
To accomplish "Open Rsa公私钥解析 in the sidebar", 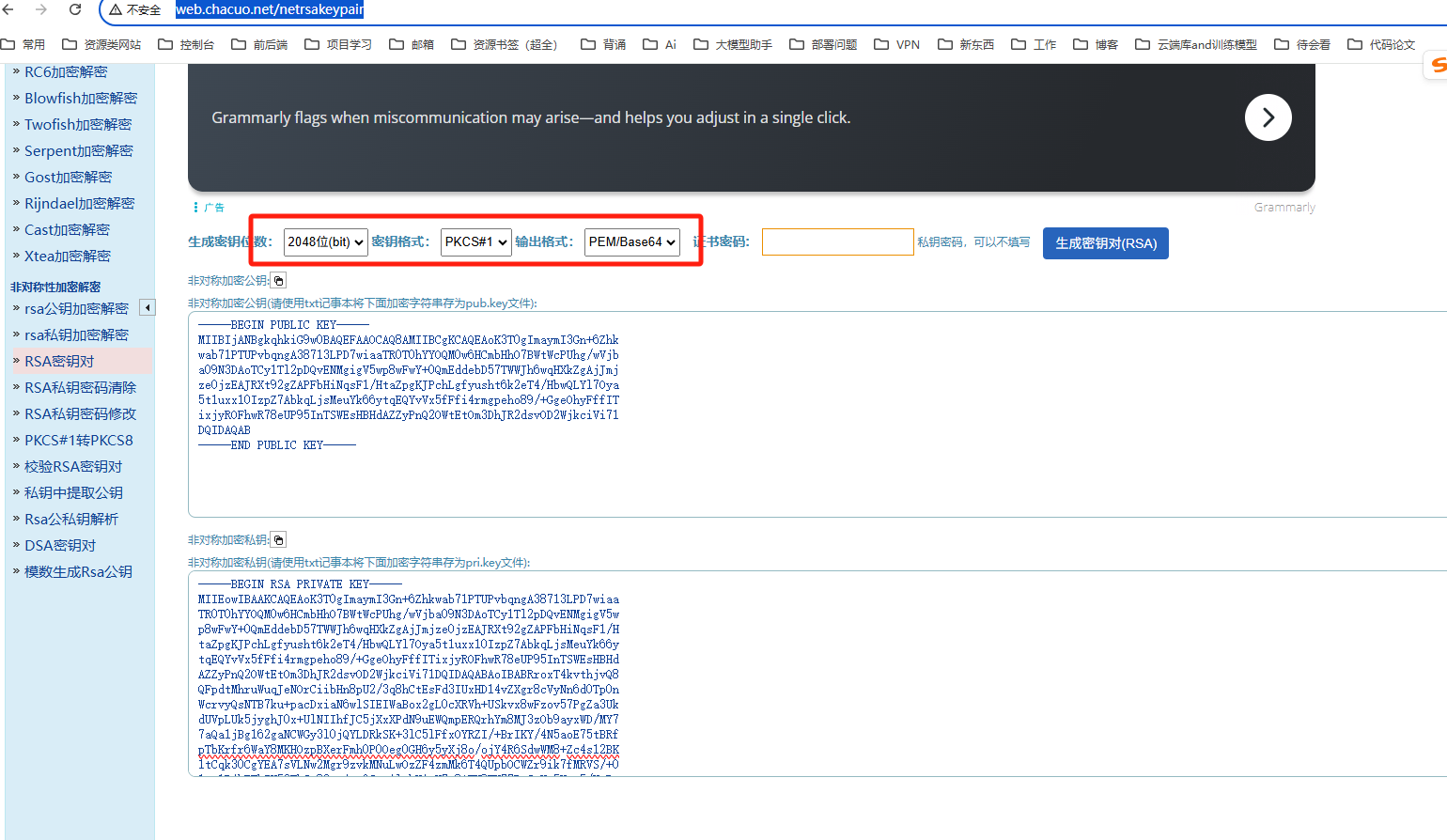I will pyautogui.click(x=71, y=519).
